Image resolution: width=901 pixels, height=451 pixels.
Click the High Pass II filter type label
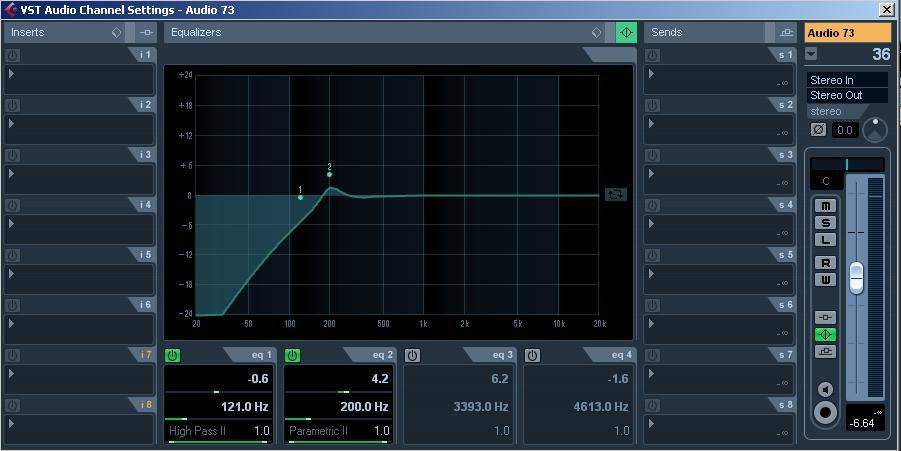(x=197, y=430)
